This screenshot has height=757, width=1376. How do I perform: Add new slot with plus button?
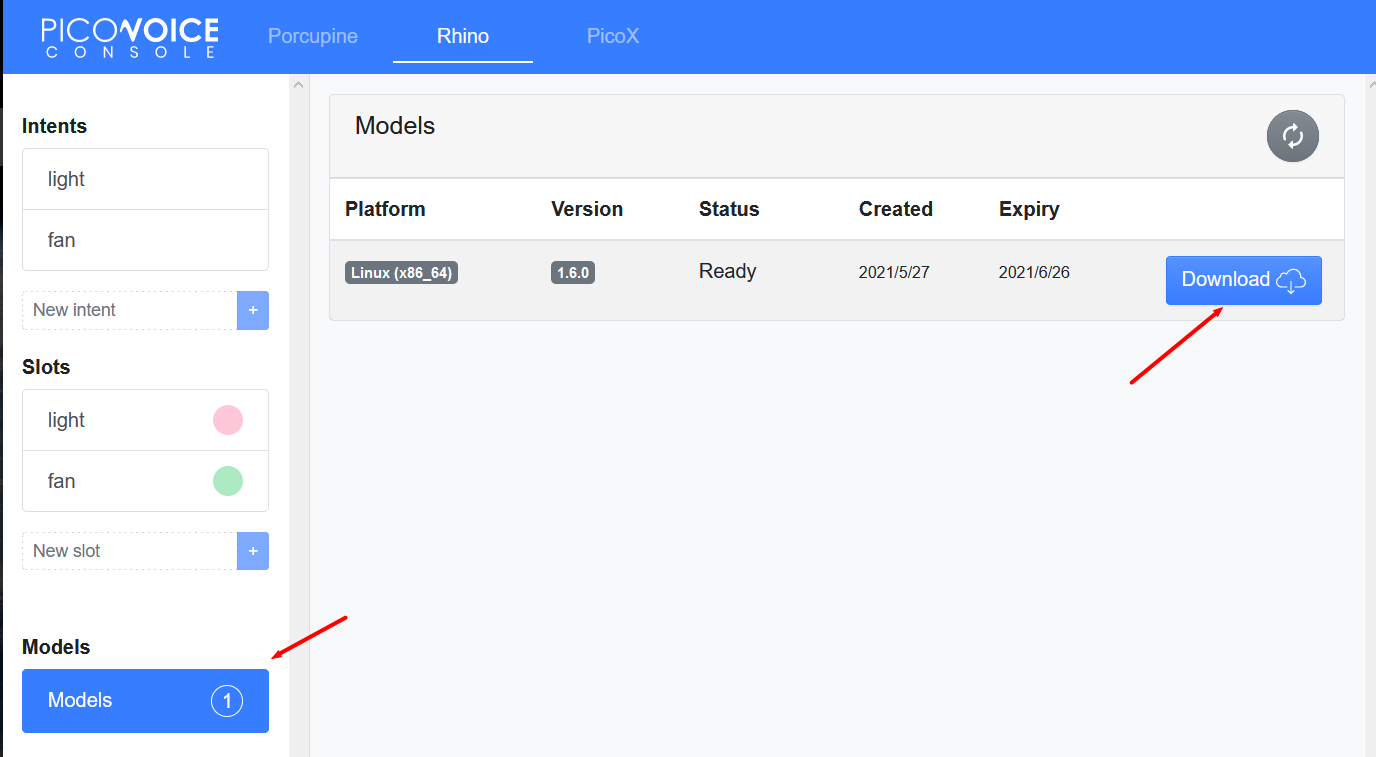click(x=253, y=551)
